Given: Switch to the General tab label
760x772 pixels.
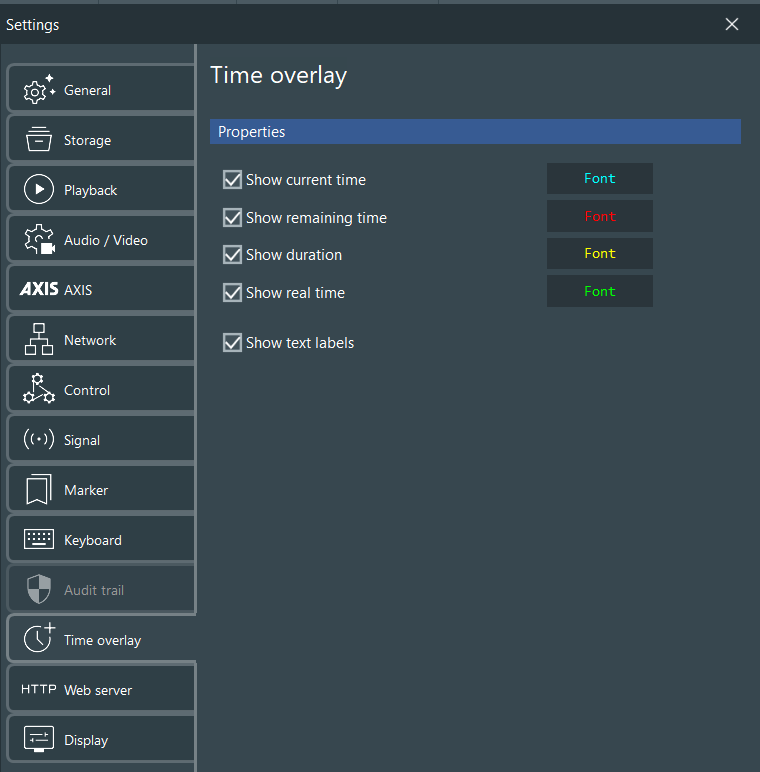Looking at the screenshot, I should pos(88,91).
